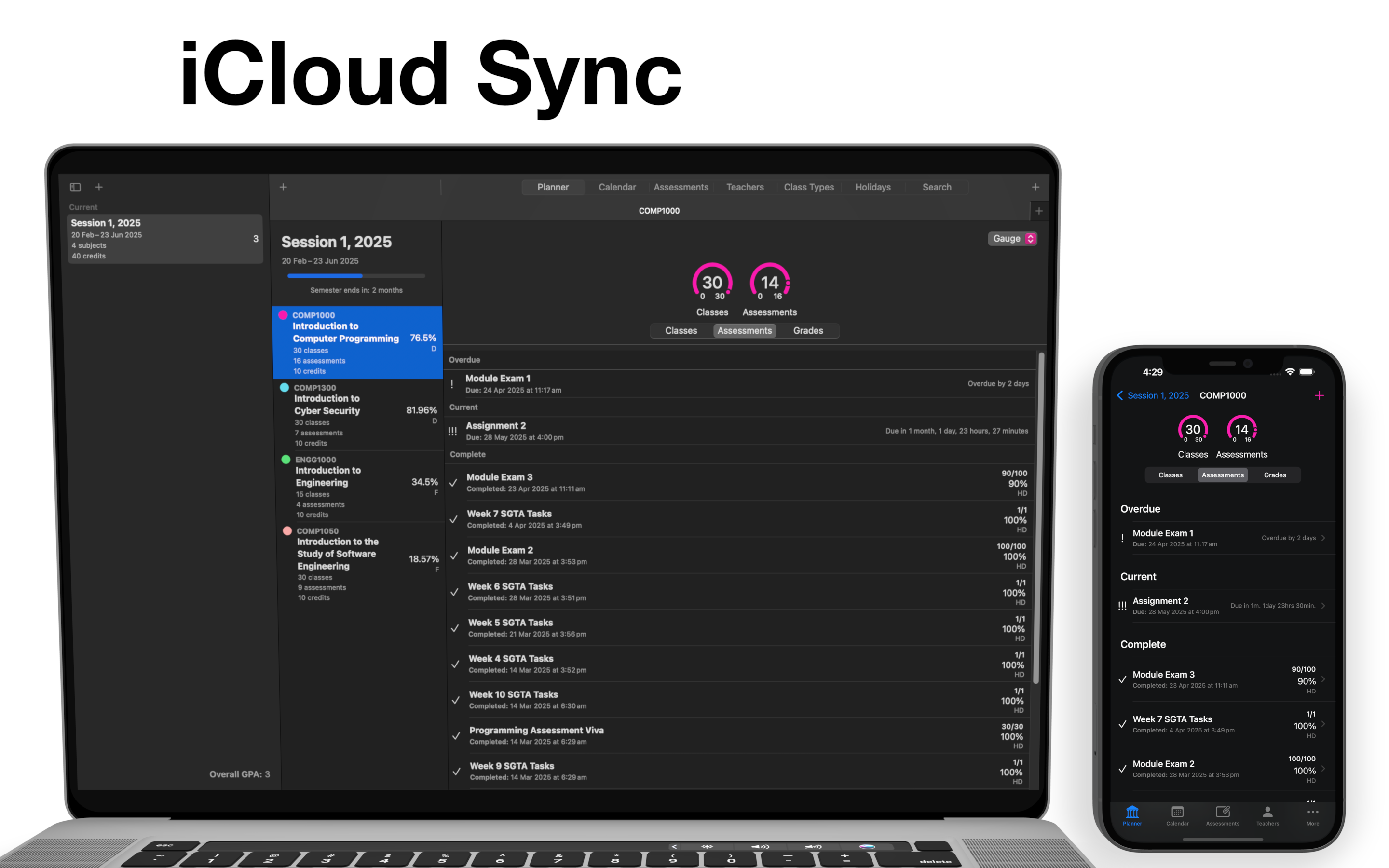This screenshot has width=1389, height=868.
Task: Select Classes segment under the gauges on Mac
Action: pos(681,331)
